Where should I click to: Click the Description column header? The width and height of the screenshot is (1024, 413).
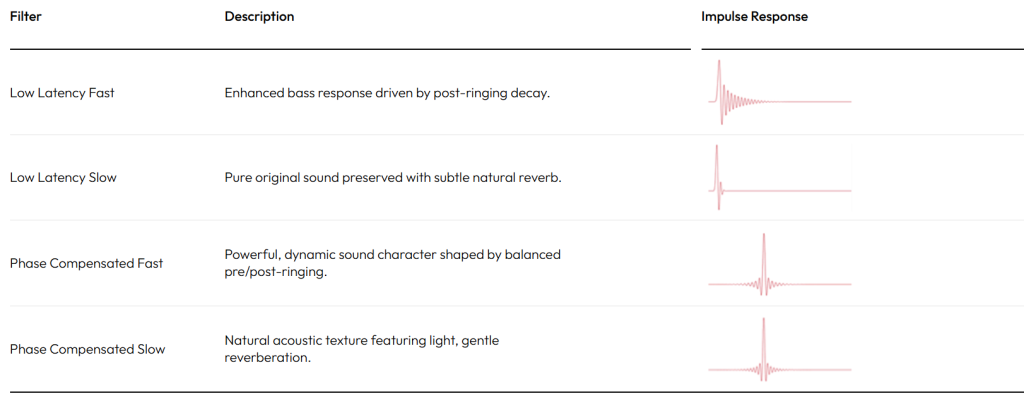(x=259, y=16)
